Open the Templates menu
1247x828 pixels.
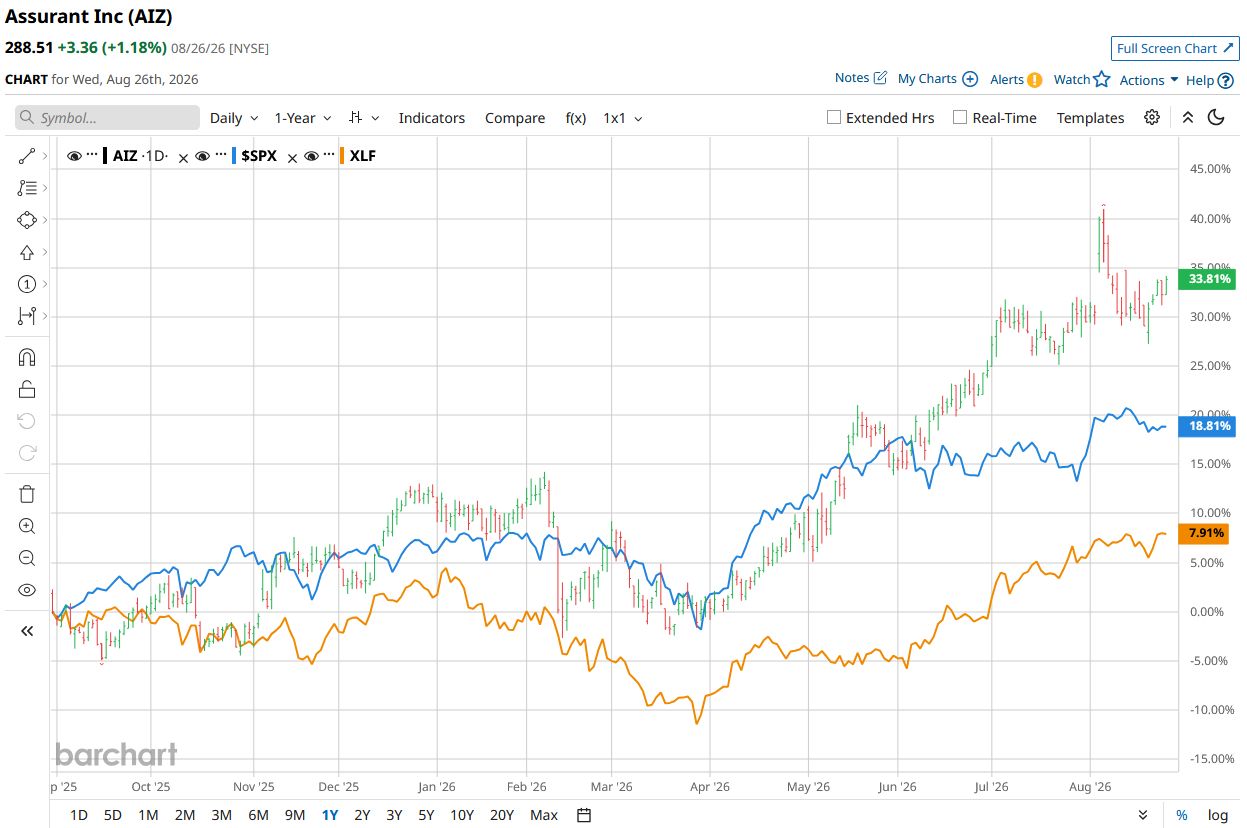[1090, 118]
